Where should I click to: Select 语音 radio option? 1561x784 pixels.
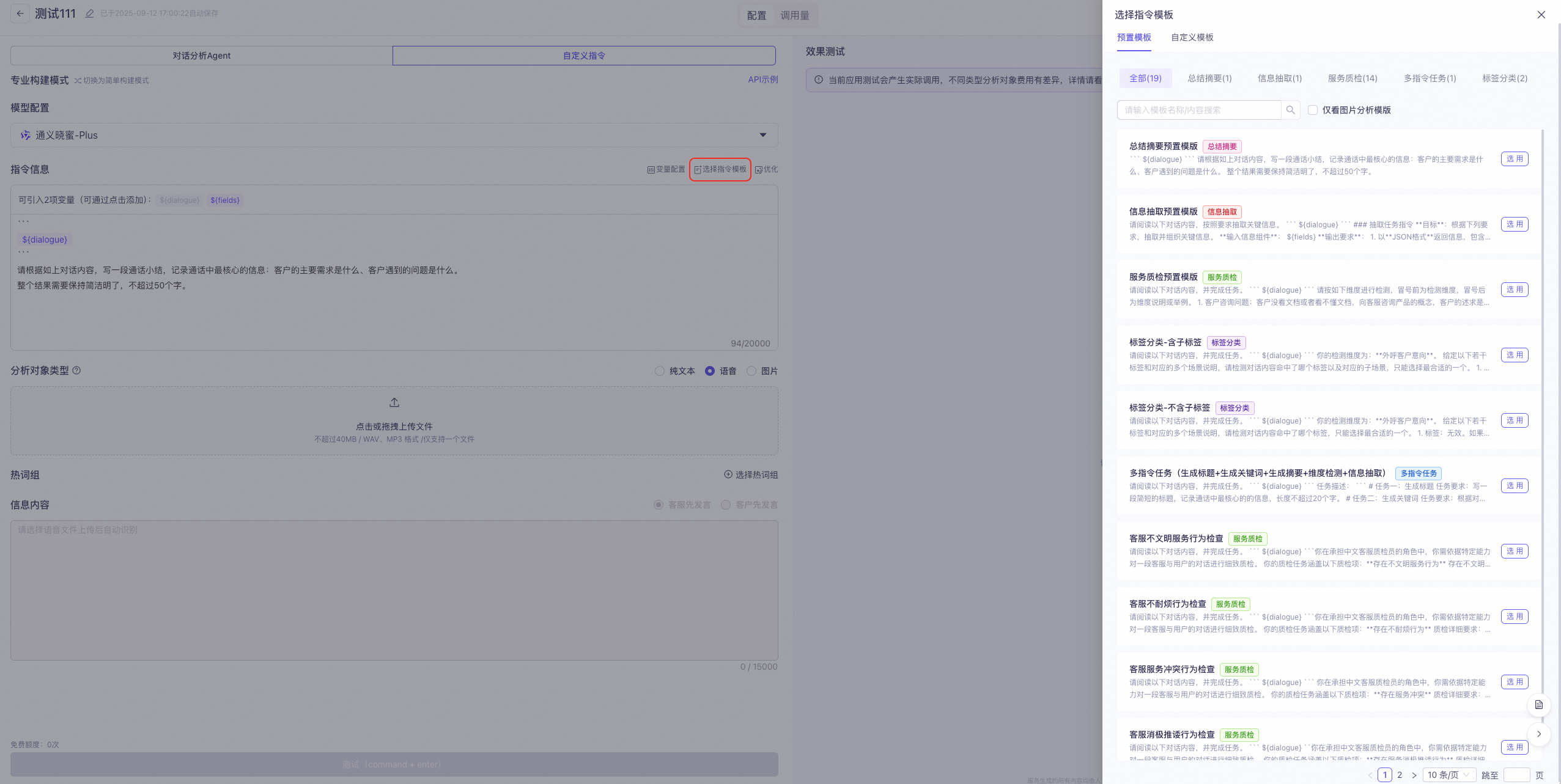[x=710, y=371]
